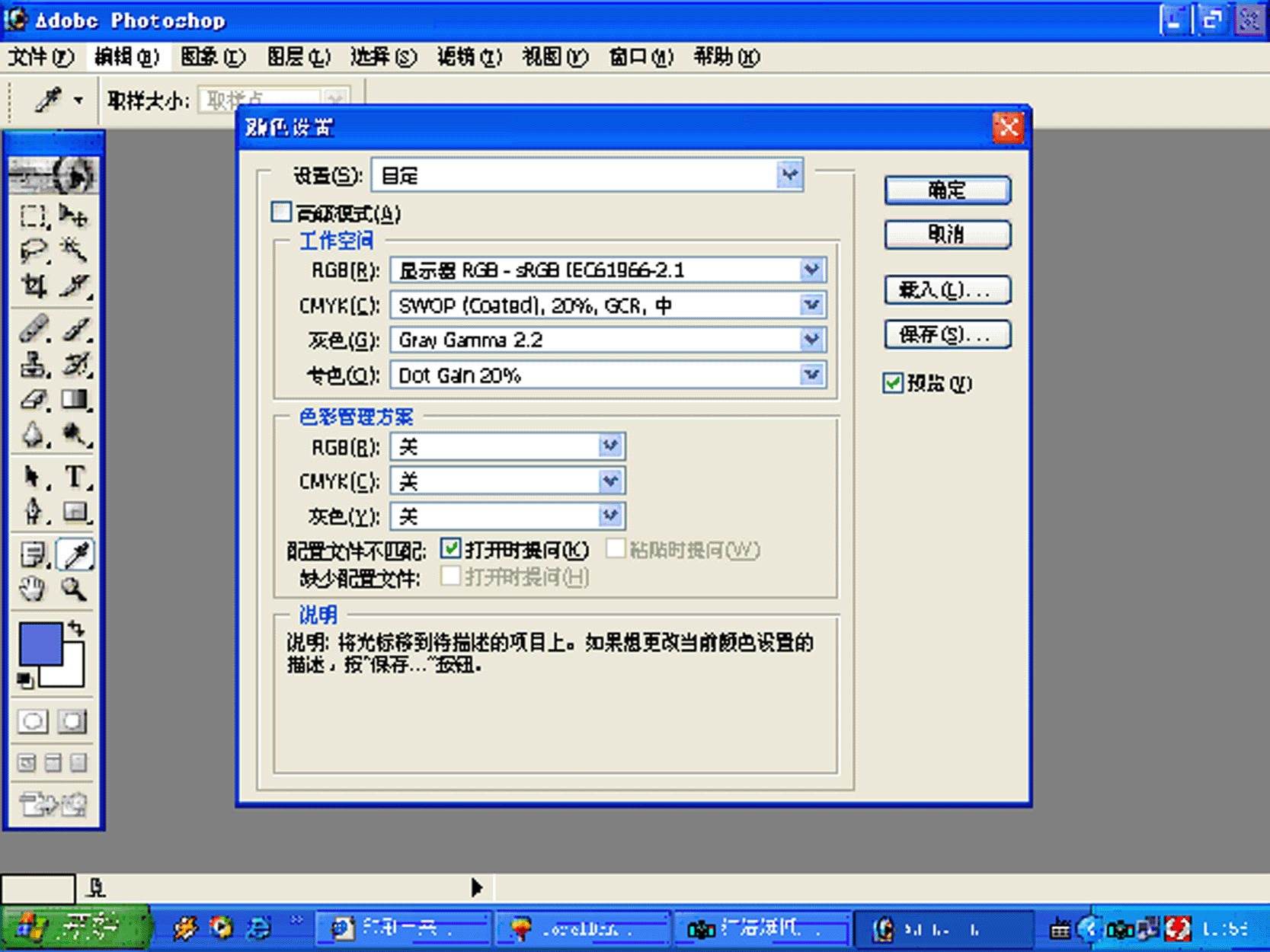This screenshot has height=952, width=1270.
Task: Select the Eraser tool
Action: (x=33, y=399)
